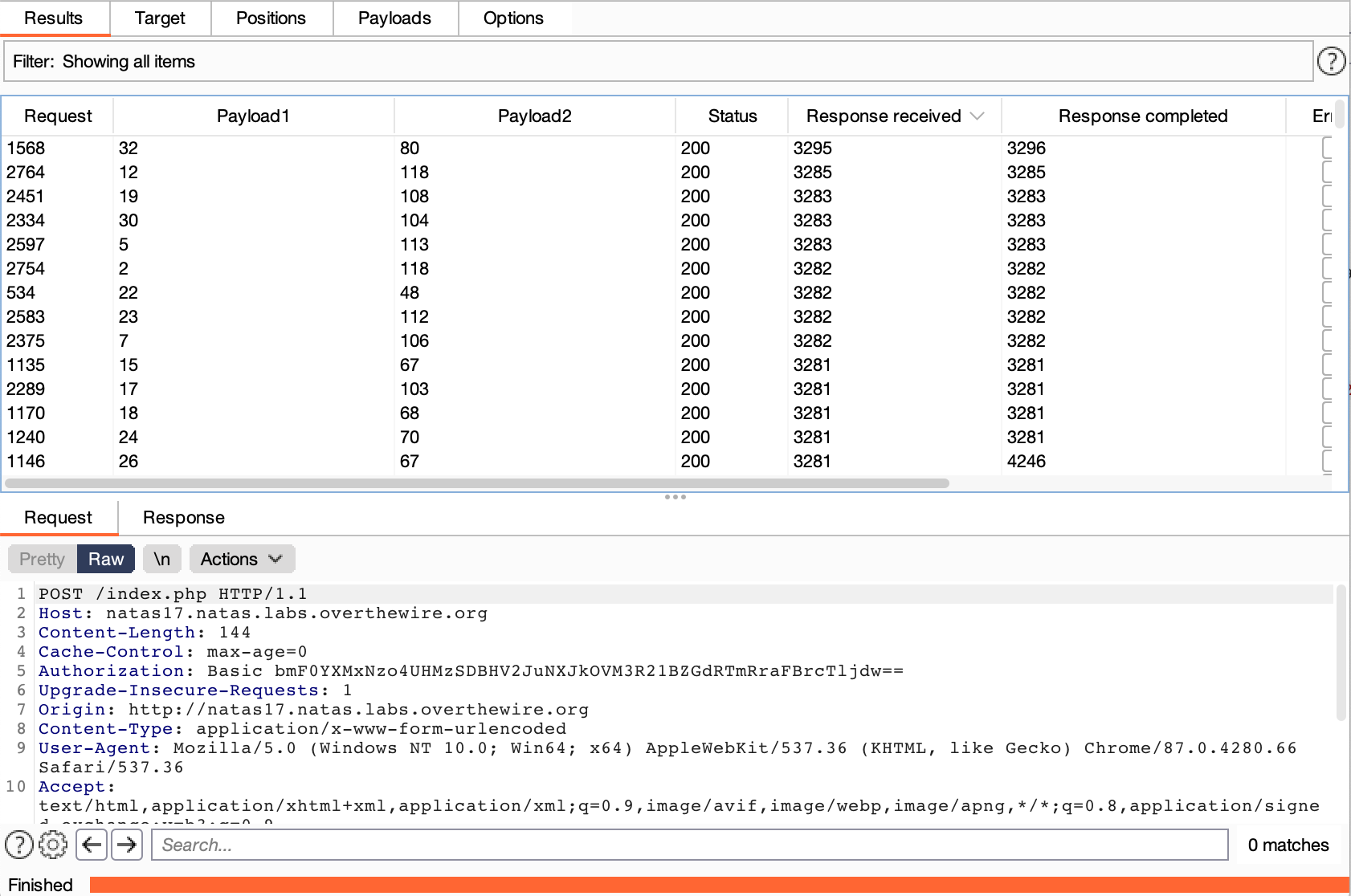This screenshot has width=1351, height=896.
Task: Click the finished attack progress bar
Action: coord(718,885)
